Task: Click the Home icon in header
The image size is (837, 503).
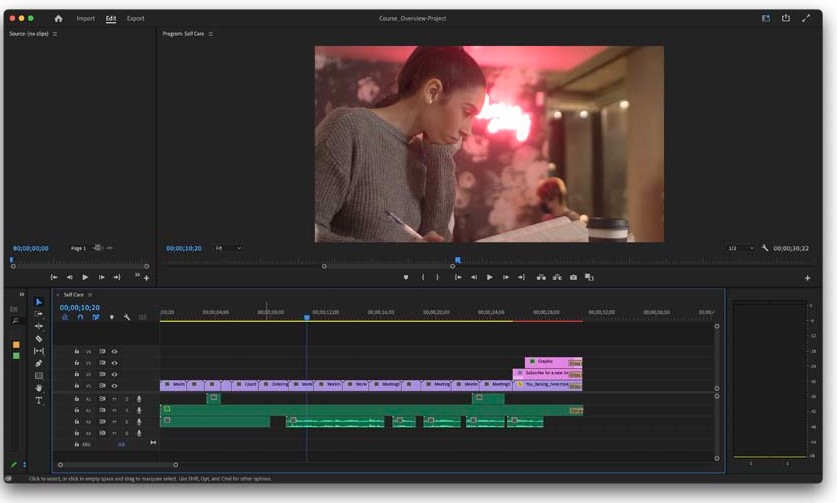Action: pos(59,18)
